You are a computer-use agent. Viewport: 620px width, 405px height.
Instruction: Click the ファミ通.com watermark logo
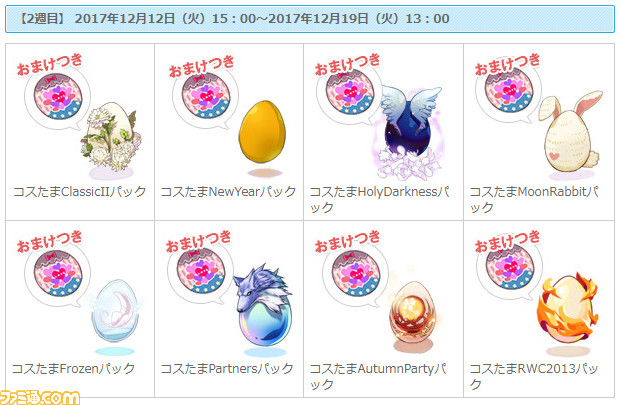pos(40,397)
